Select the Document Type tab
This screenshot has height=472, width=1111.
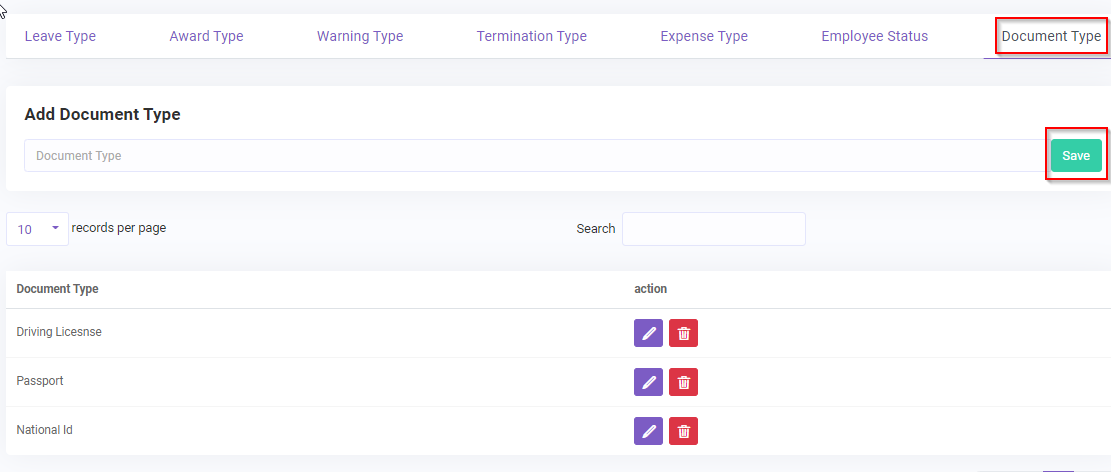[x=1051, y=36]
